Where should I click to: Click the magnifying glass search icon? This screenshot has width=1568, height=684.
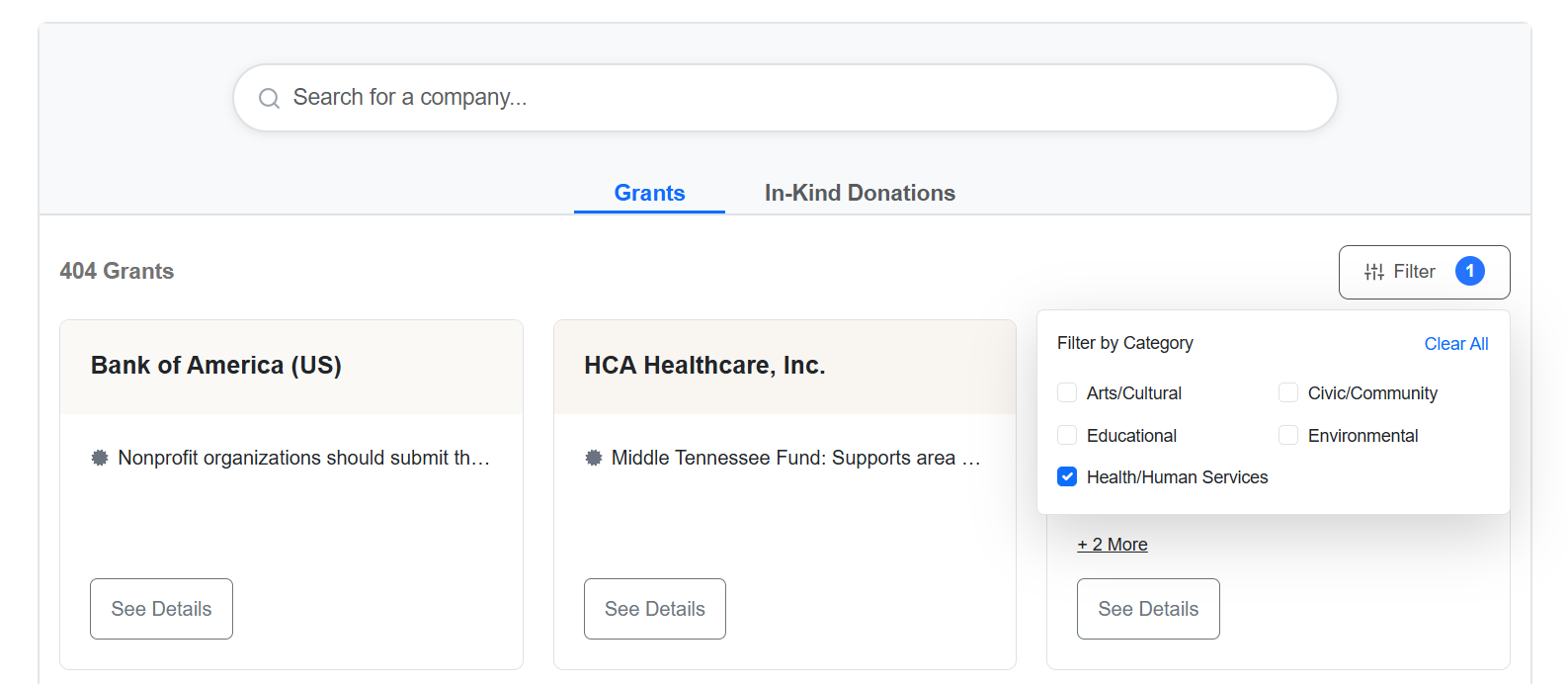tap(268, 97)
